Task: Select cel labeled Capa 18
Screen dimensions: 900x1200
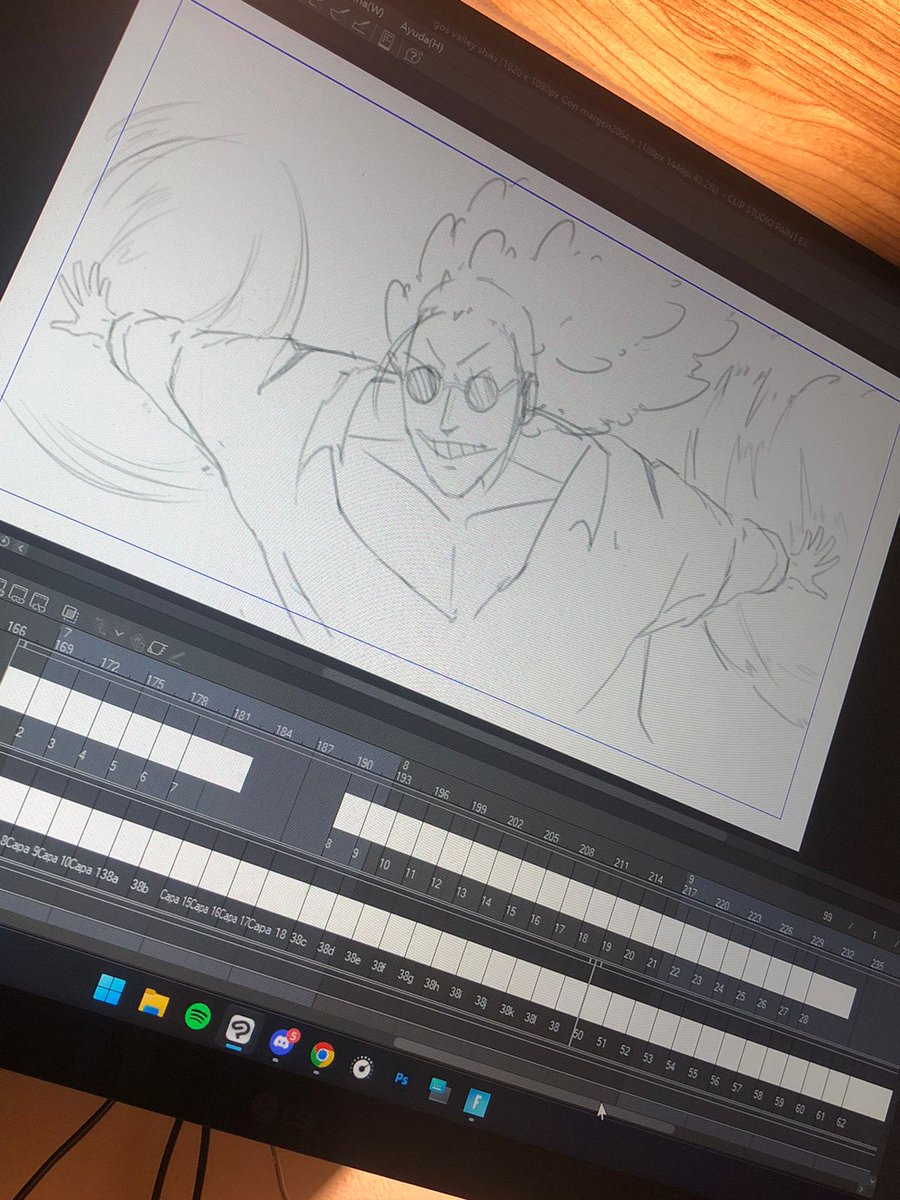Action: (267, 928)
